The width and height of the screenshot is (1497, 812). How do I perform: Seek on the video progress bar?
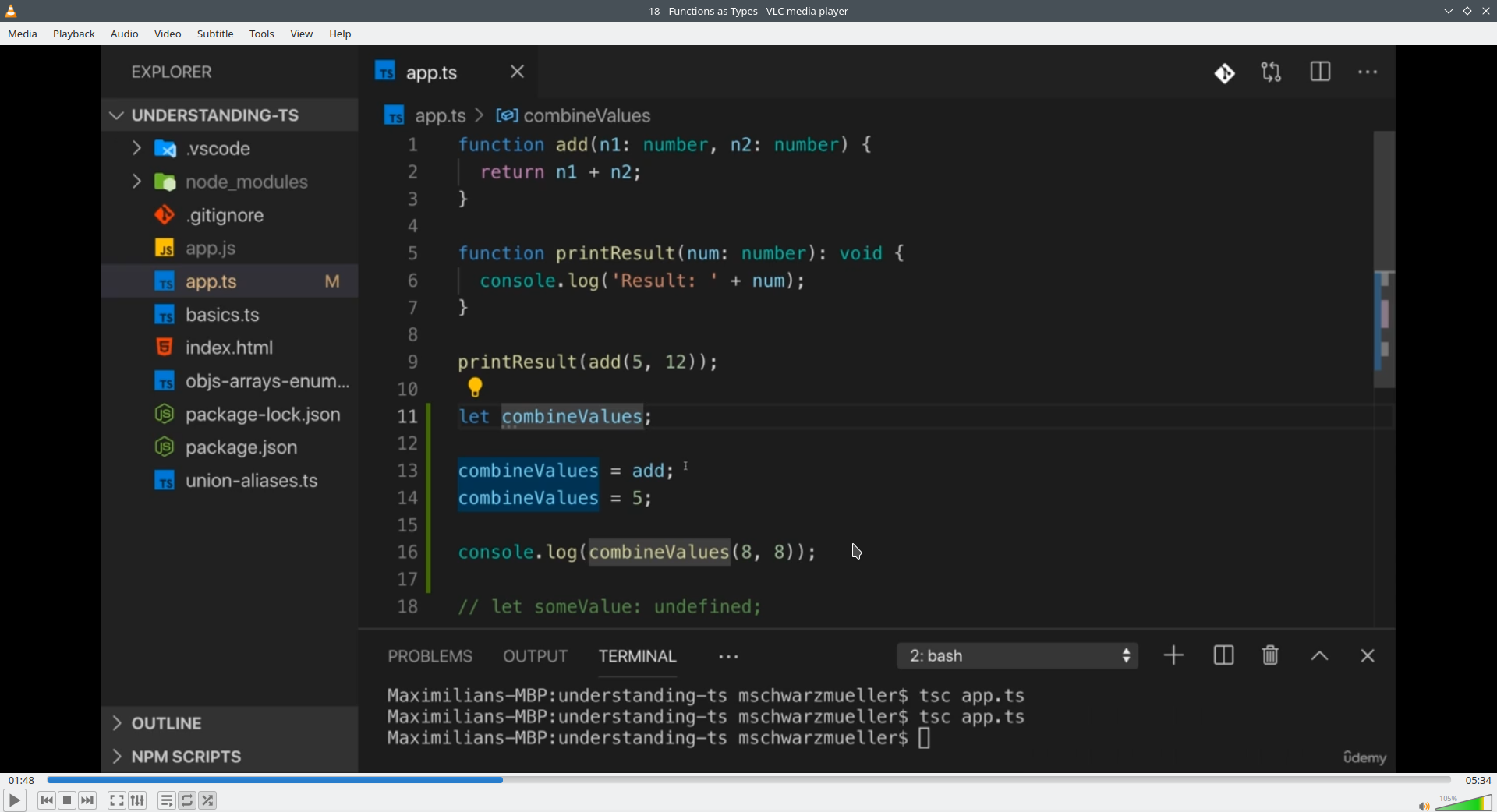coord(748,780)
